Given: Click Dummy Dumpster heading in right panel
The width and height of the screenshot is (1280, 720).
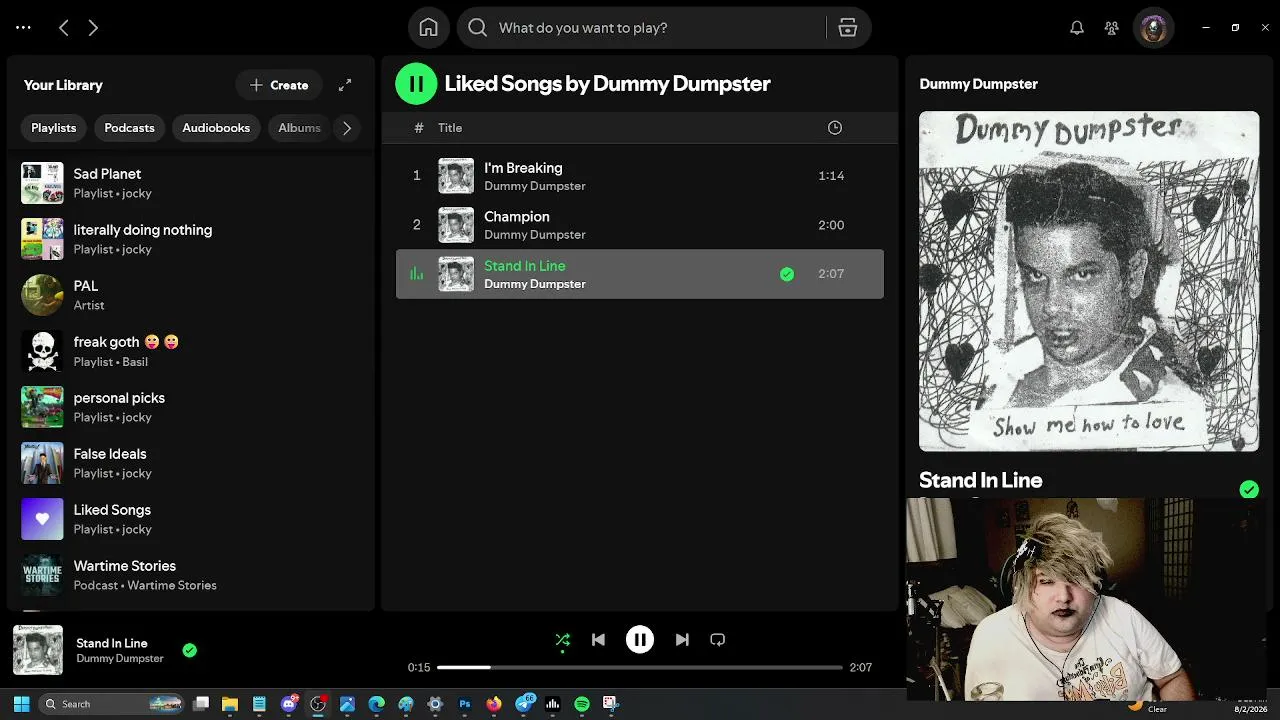Looking at the screenshot, I should 978,84.
